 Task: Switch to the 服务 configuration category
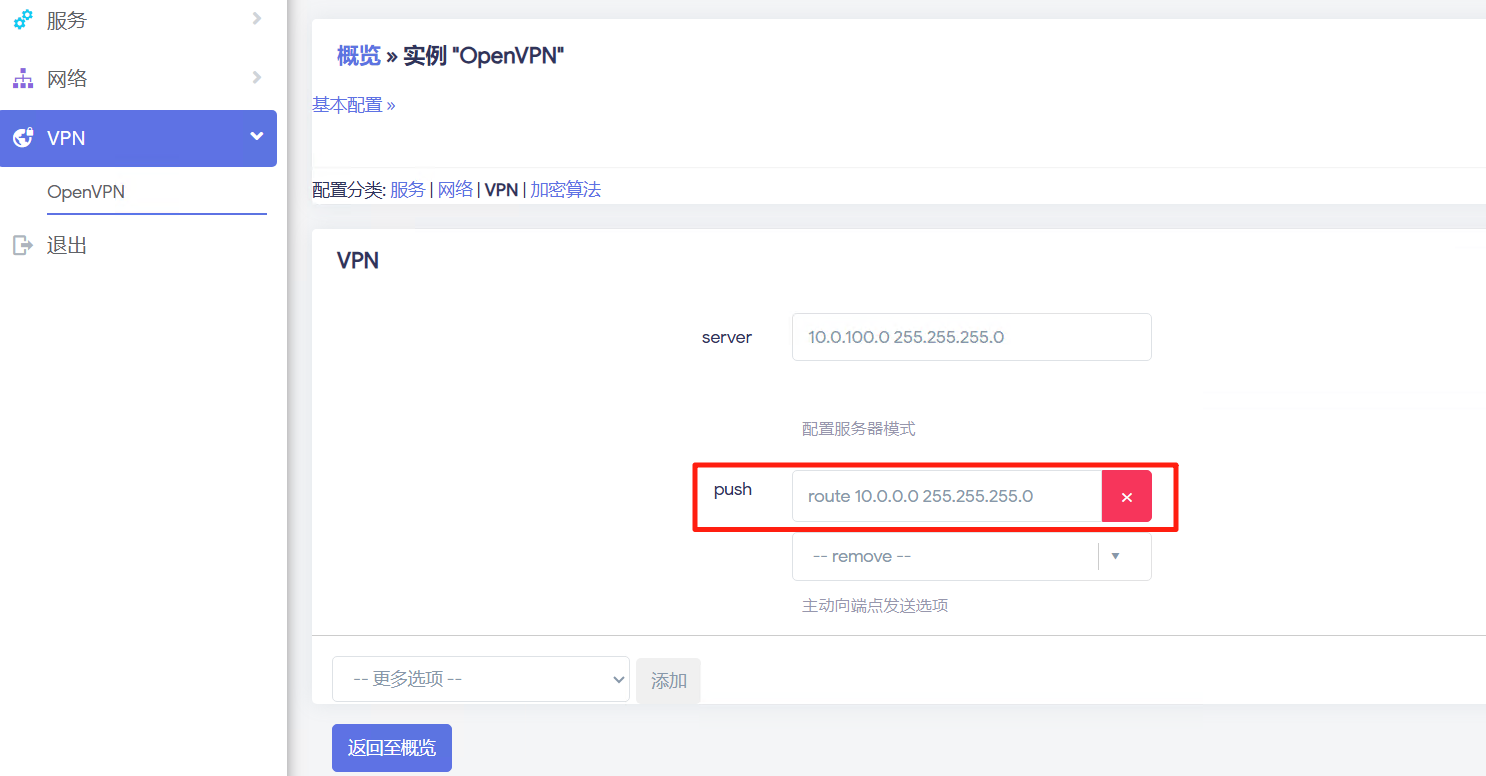coord(407,190)
